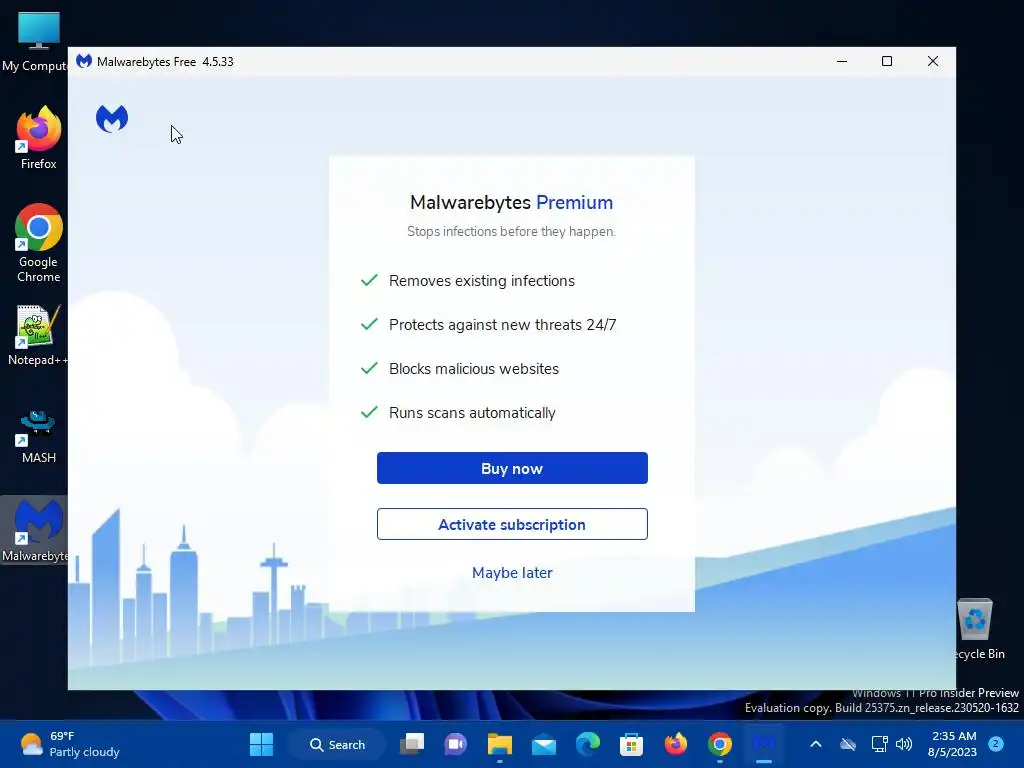Select the MASH desktop shortcut
The image size is (1024, 768).
[x=39, y=436]
